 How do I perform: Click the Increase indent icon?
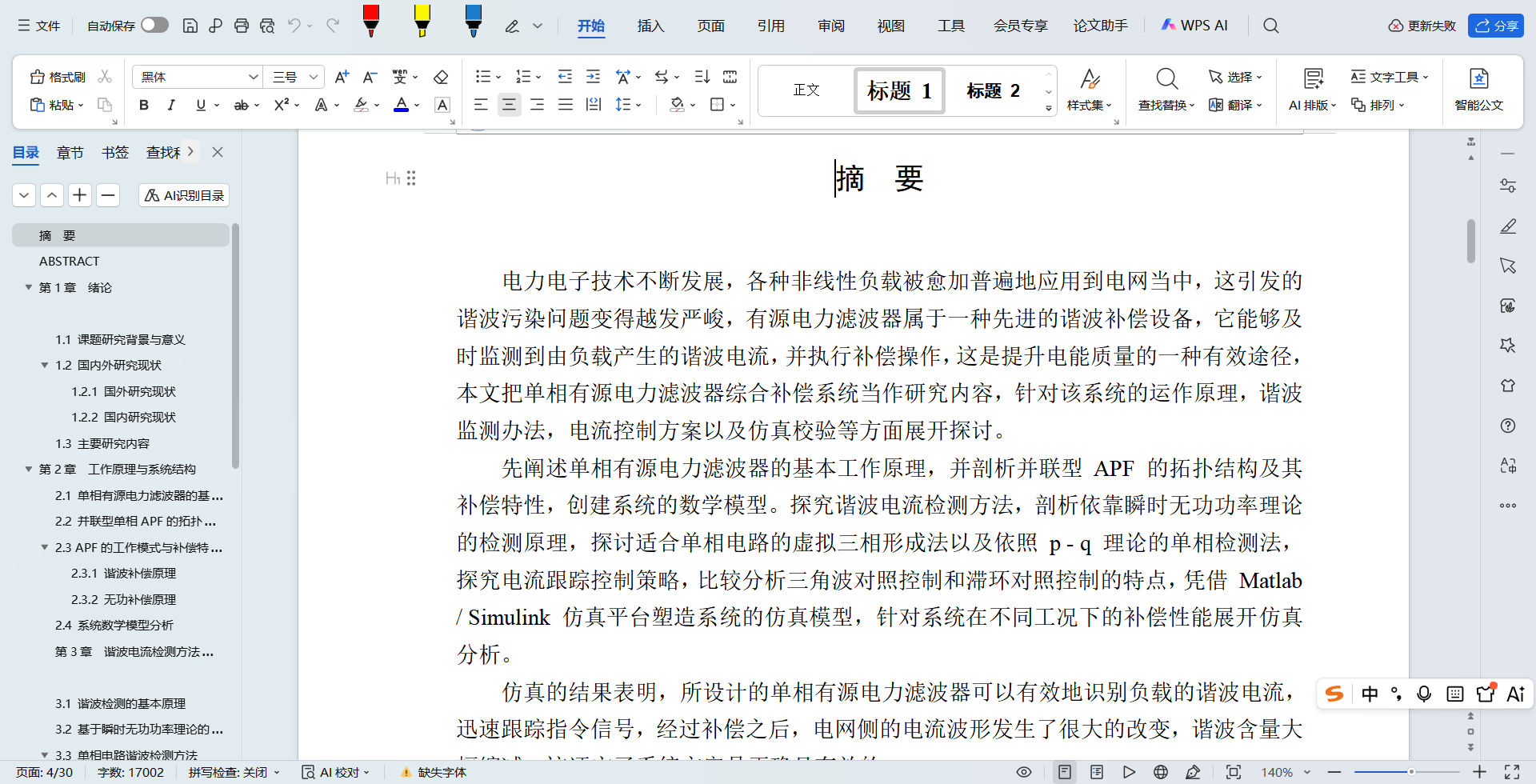[x=593, y=77]
